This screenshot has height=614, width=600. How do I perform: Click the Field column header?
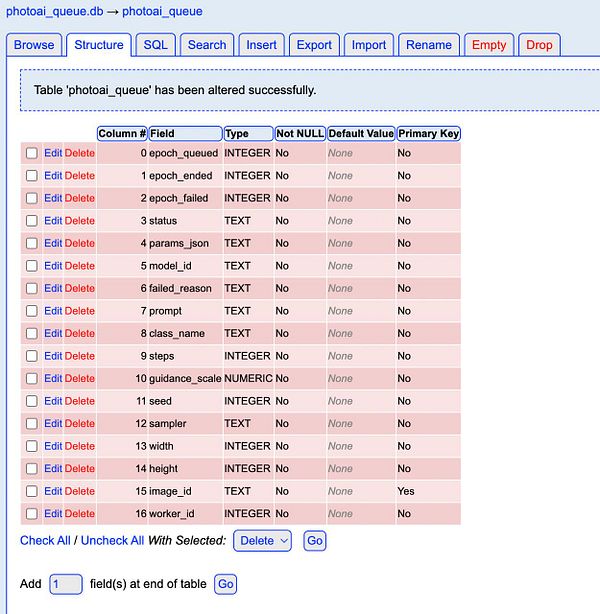185,134
